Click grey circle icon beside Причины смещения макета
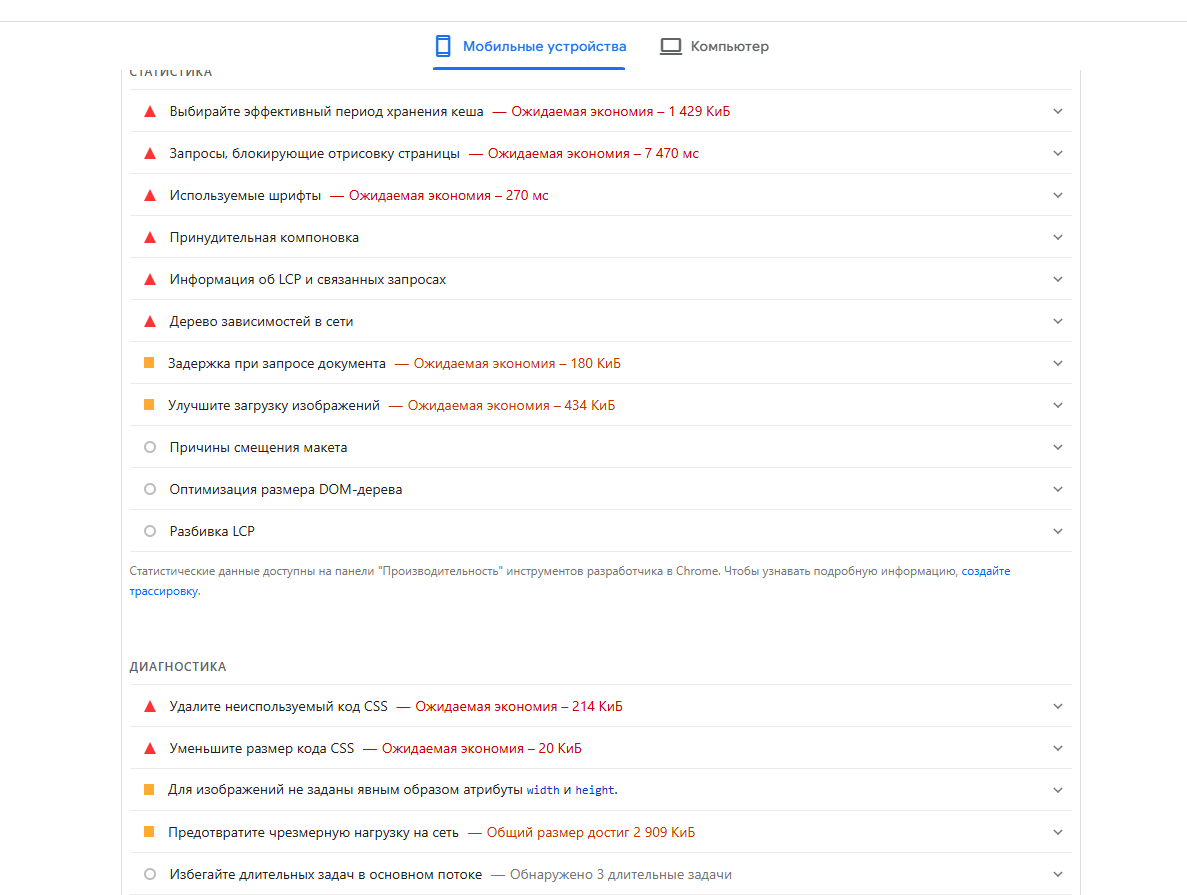 coord(150,448)
